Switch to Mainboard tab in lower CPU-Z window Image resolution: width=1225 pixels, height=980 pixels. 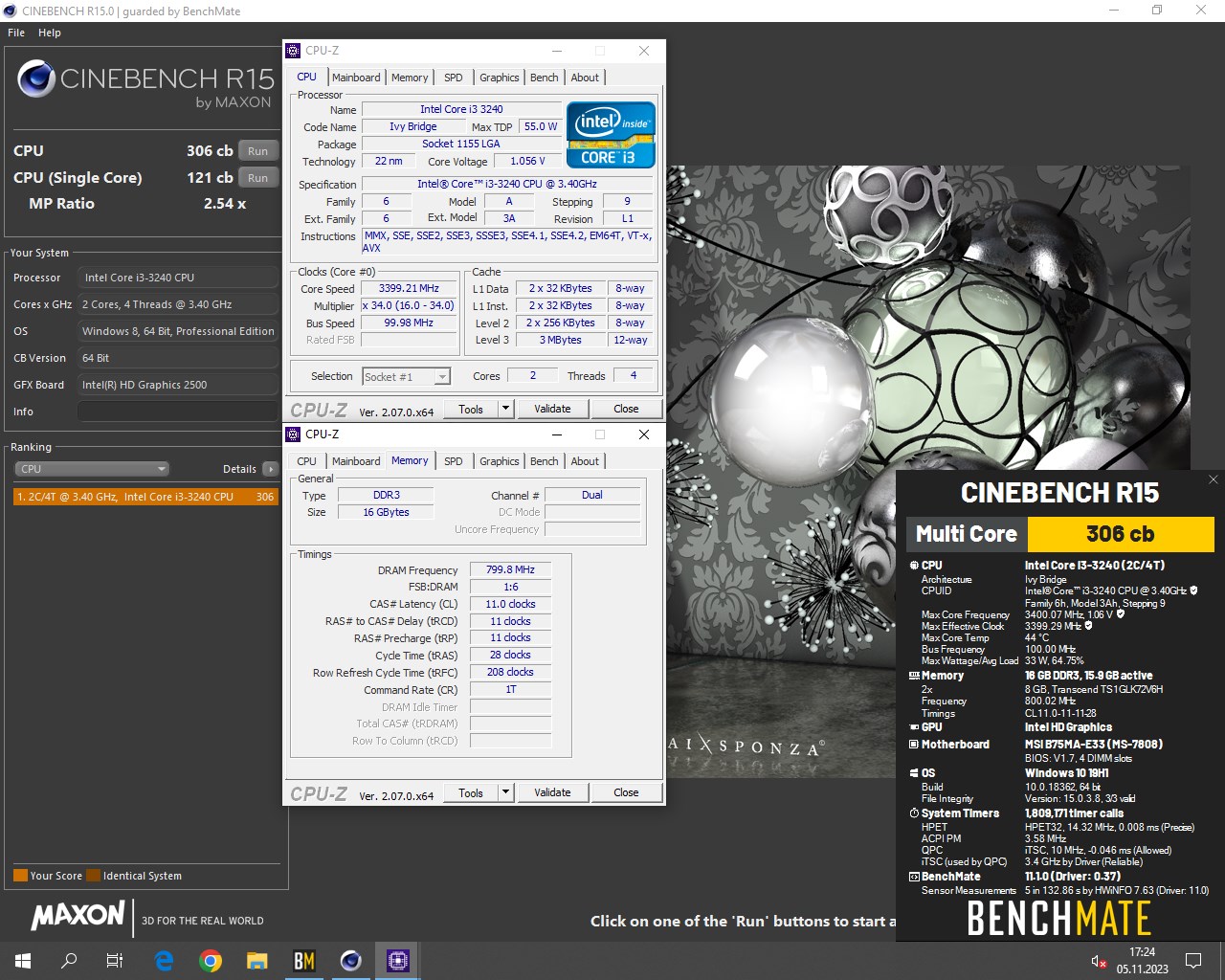(x=356, y=461)
